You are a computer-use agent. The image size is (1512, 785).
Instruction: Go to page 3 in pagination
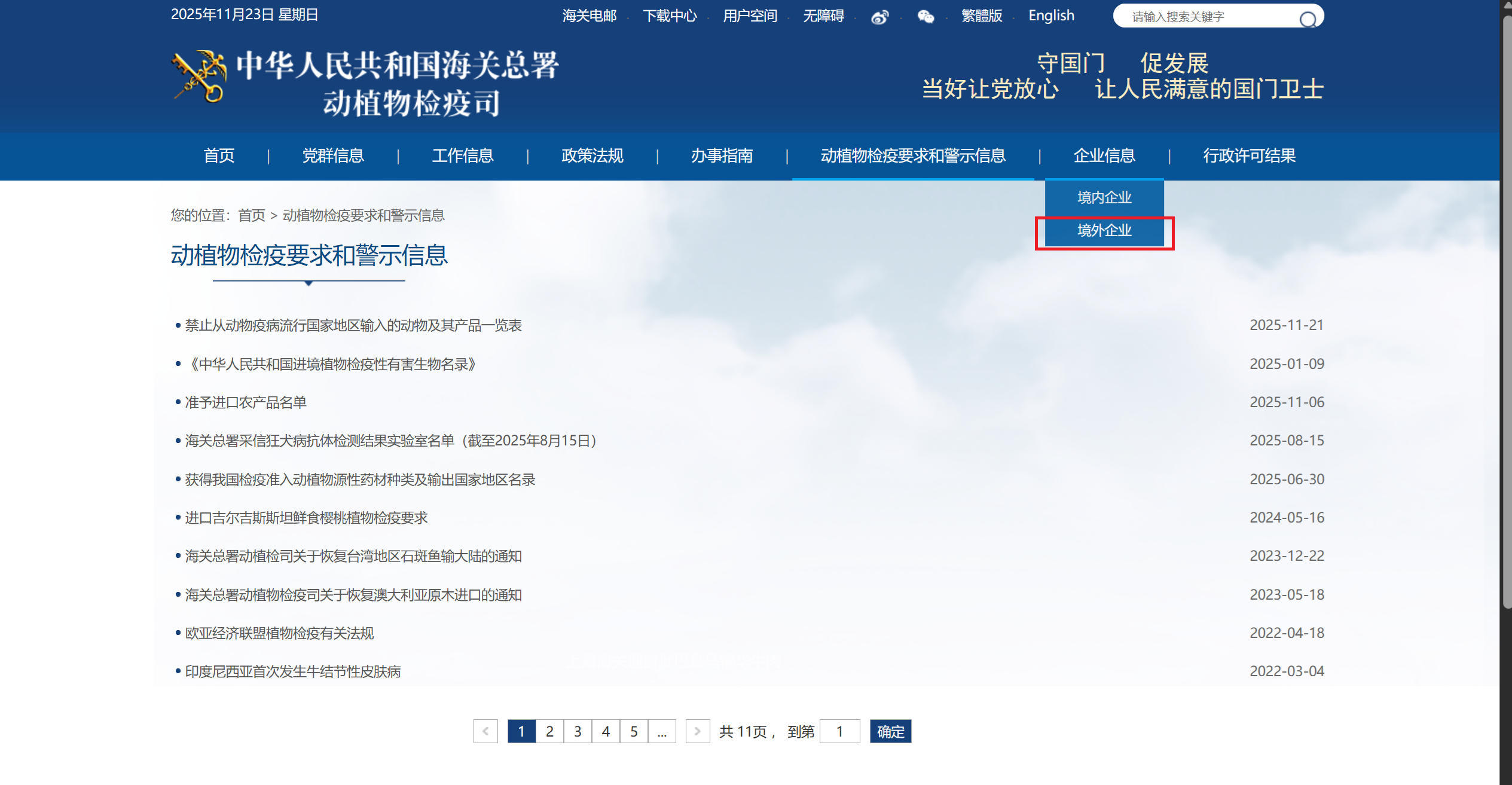coord(578,731)
